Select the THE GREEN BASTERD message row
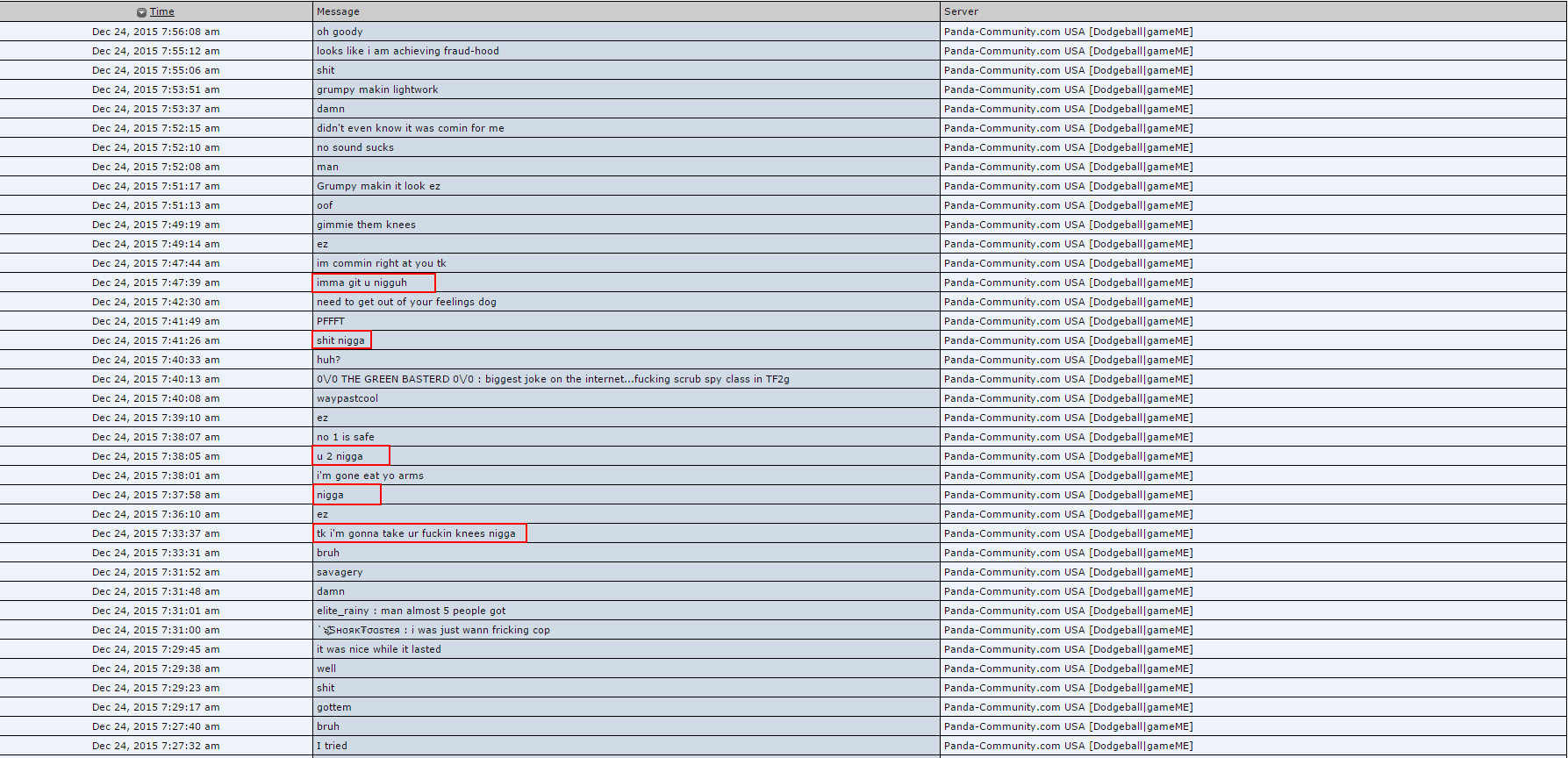This screenshot has height=758, width=1568. pyautogui.click(x=553, y=379)
